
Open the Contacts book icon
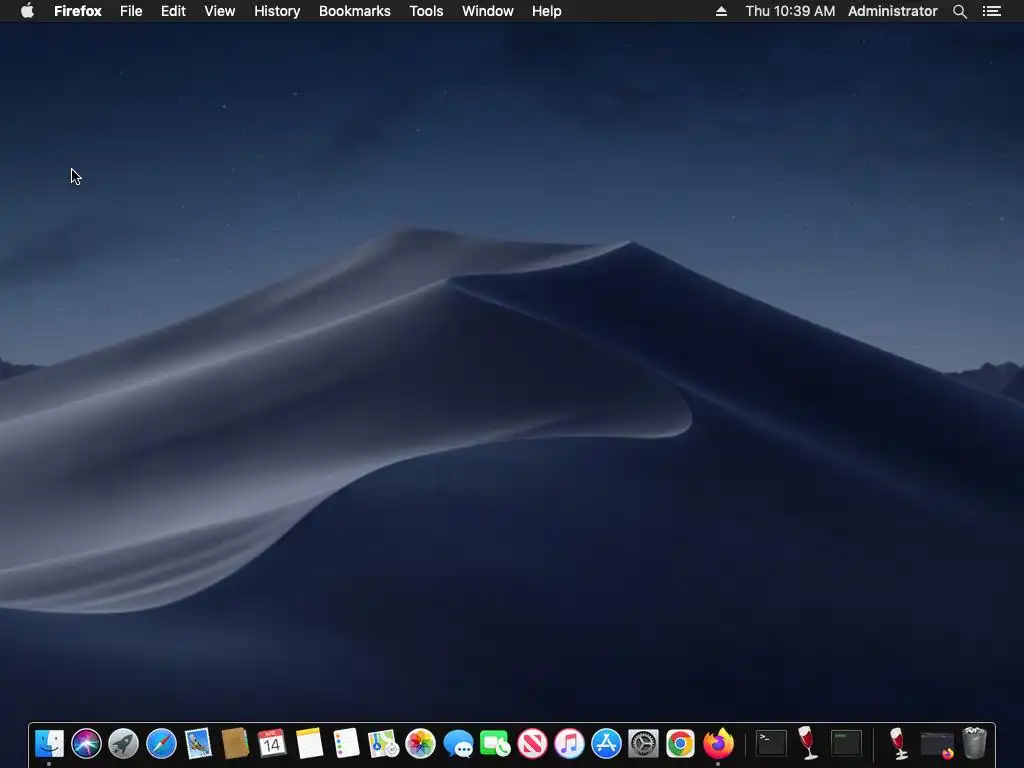(235, 743)
